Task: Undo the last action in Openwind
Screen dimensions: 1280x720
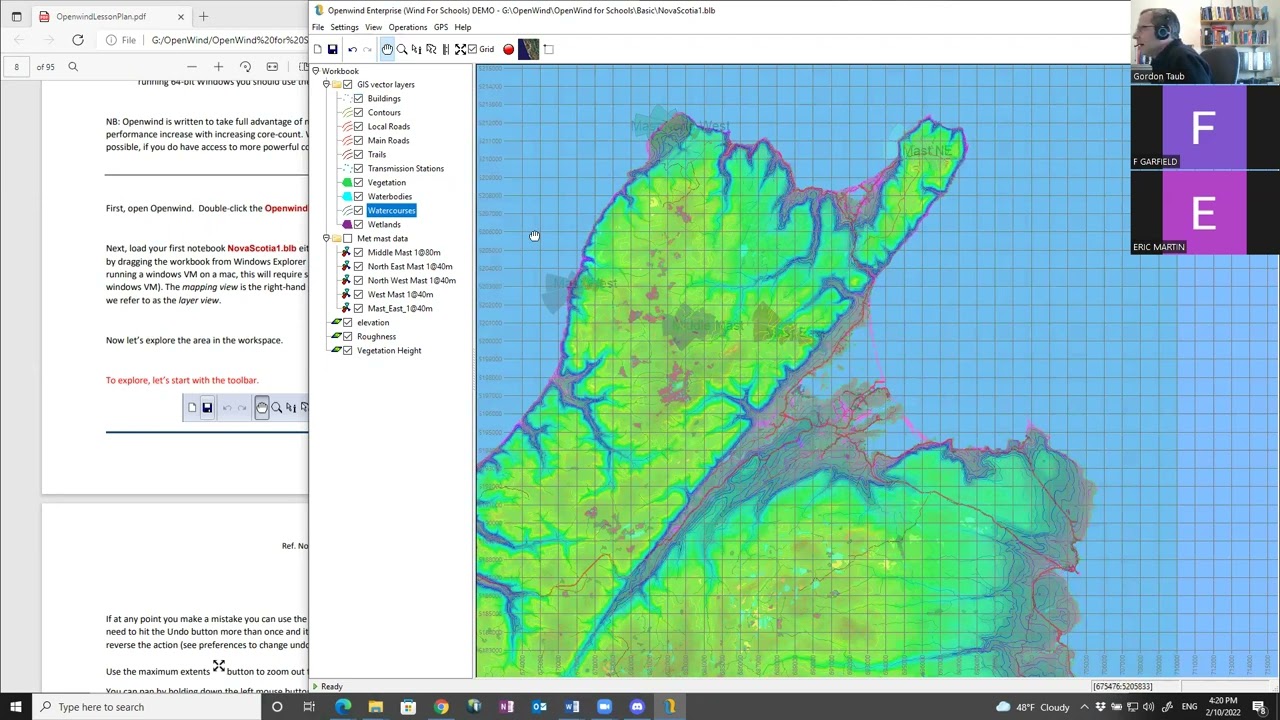Action: coord(352,49)
